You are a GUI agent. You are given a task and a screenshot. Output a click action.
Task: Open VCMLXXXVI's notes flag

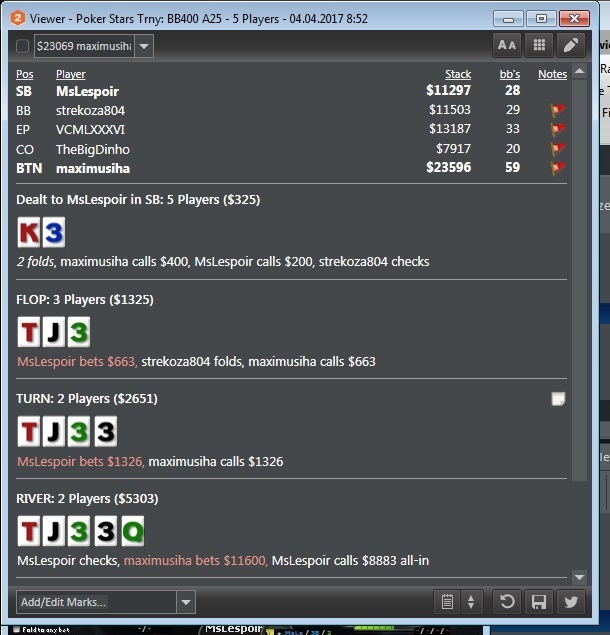[x=558, y=129]
